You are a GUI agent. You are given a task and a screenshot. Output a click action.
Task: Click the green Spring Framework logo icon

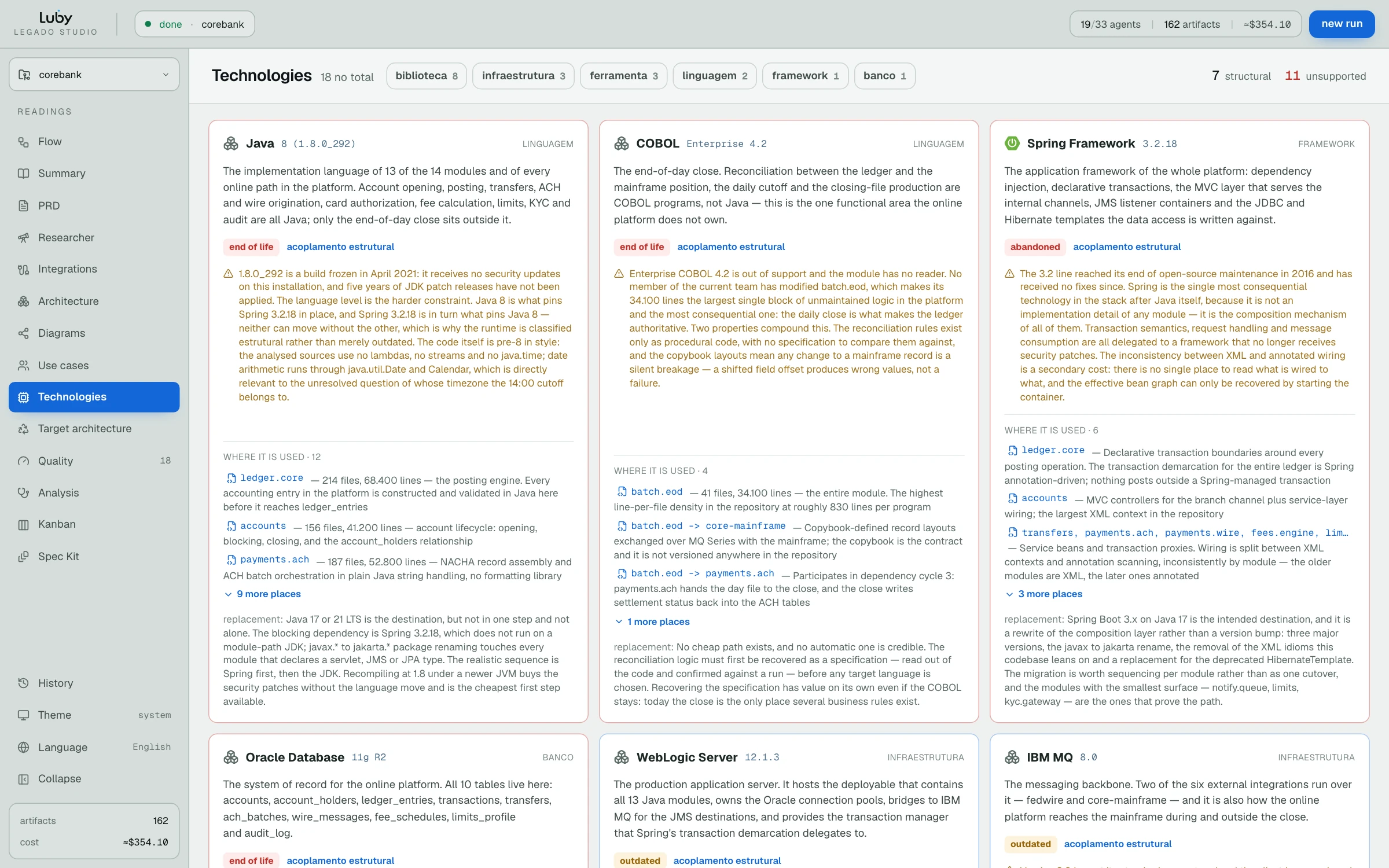click(x=1012, y=144)
